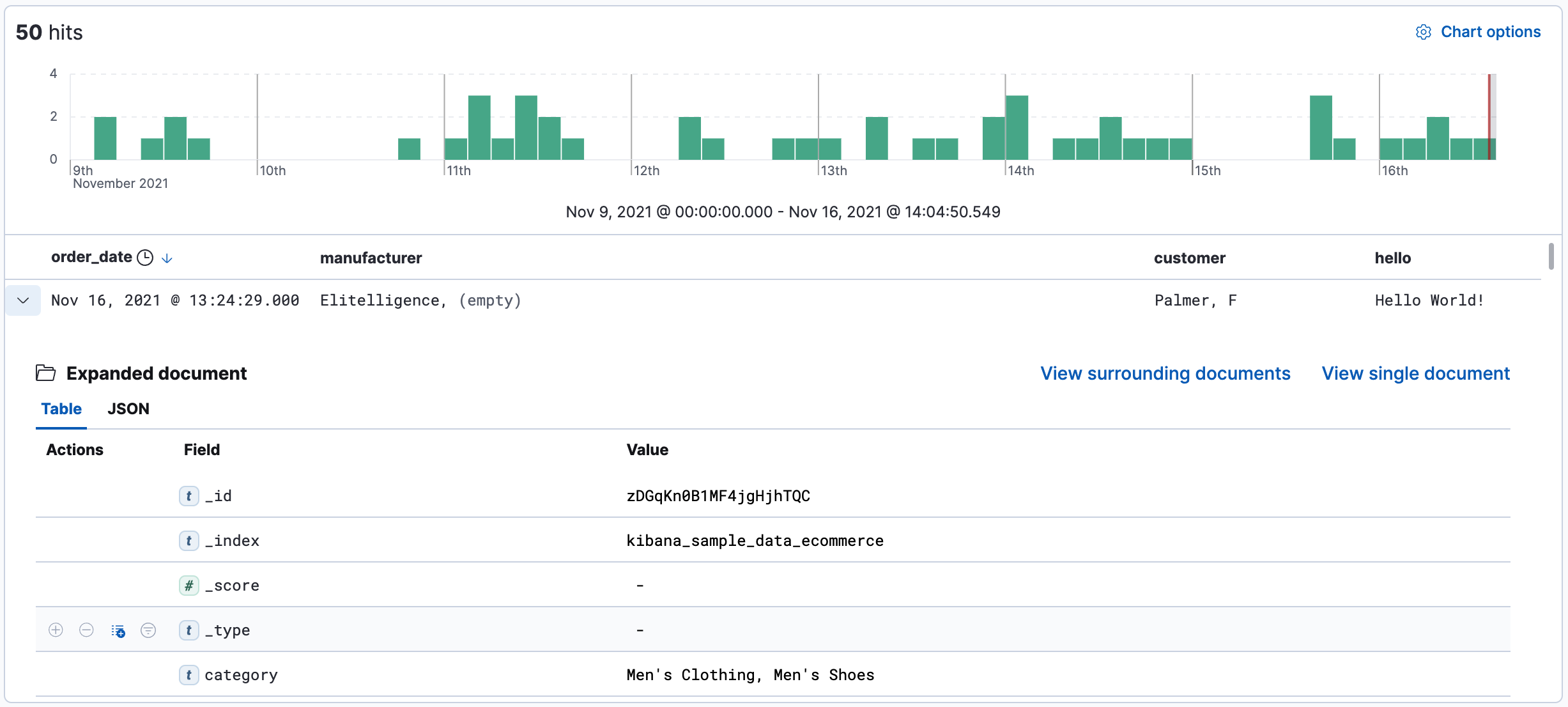
Task: Click filter out value minus icon on _type row
Action: [x=86, y=630]
